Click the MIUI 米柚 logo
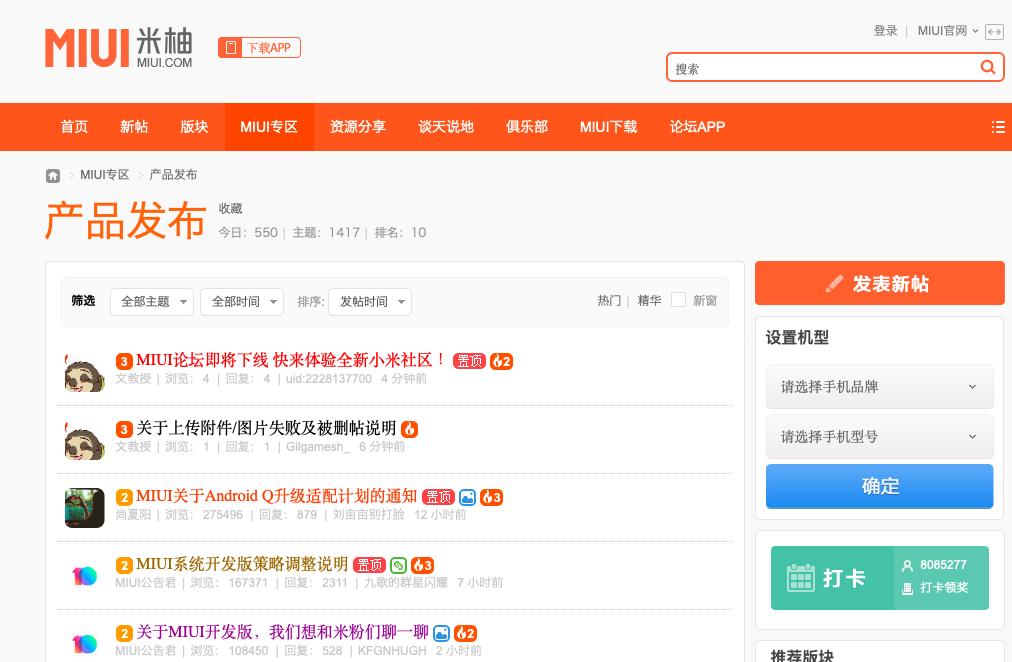The width and height of the screenshot is (1012, 662). (x=118, y=48)
